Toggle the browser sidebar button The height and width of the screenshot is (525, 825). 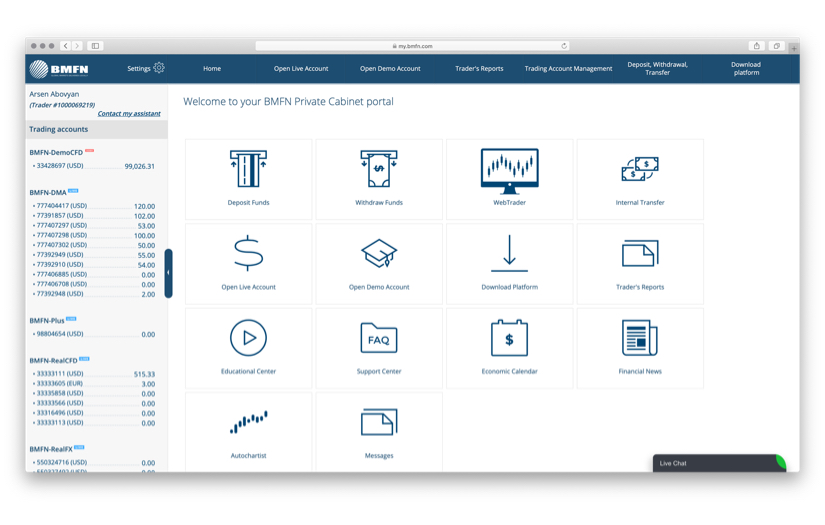95,46
